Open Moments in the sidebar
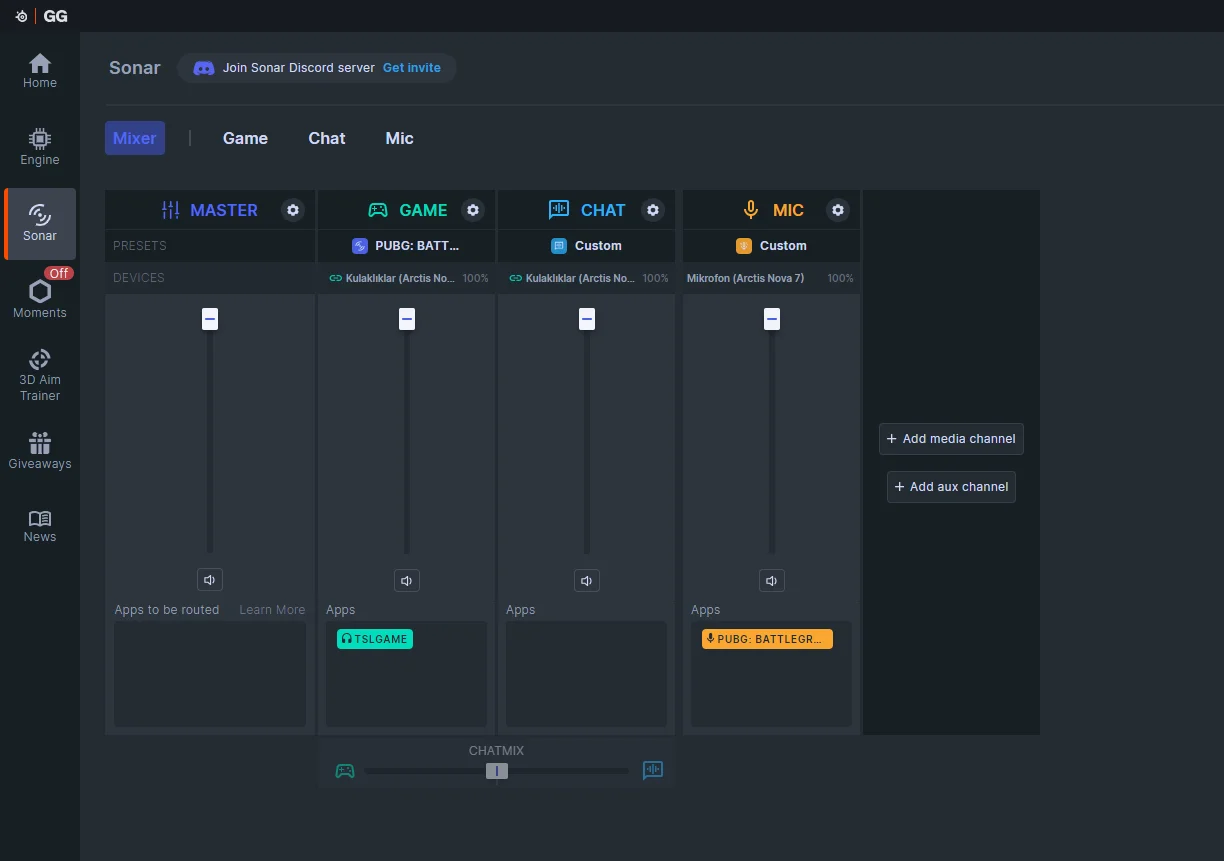Viewport: 1224px width, 861px height. [x=40, y=300]
